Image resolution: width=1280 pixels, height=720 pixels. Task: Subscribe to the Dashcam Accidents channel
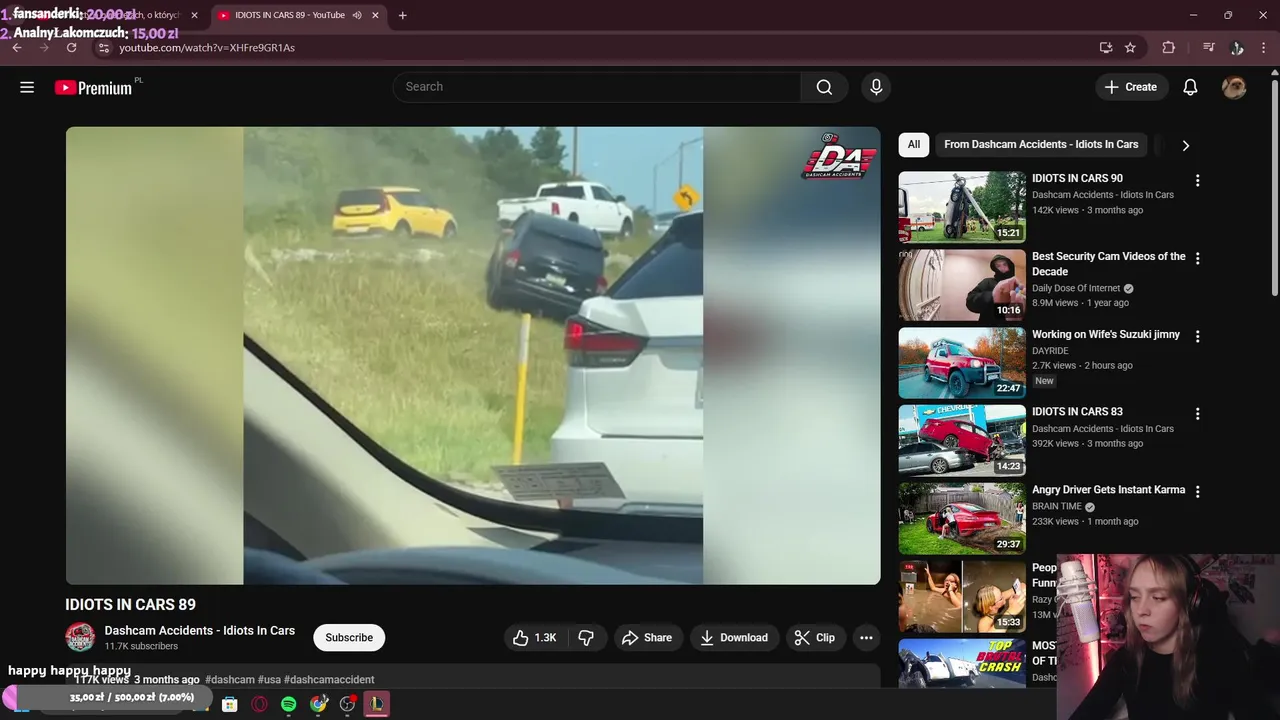click(x=349, y=637)
